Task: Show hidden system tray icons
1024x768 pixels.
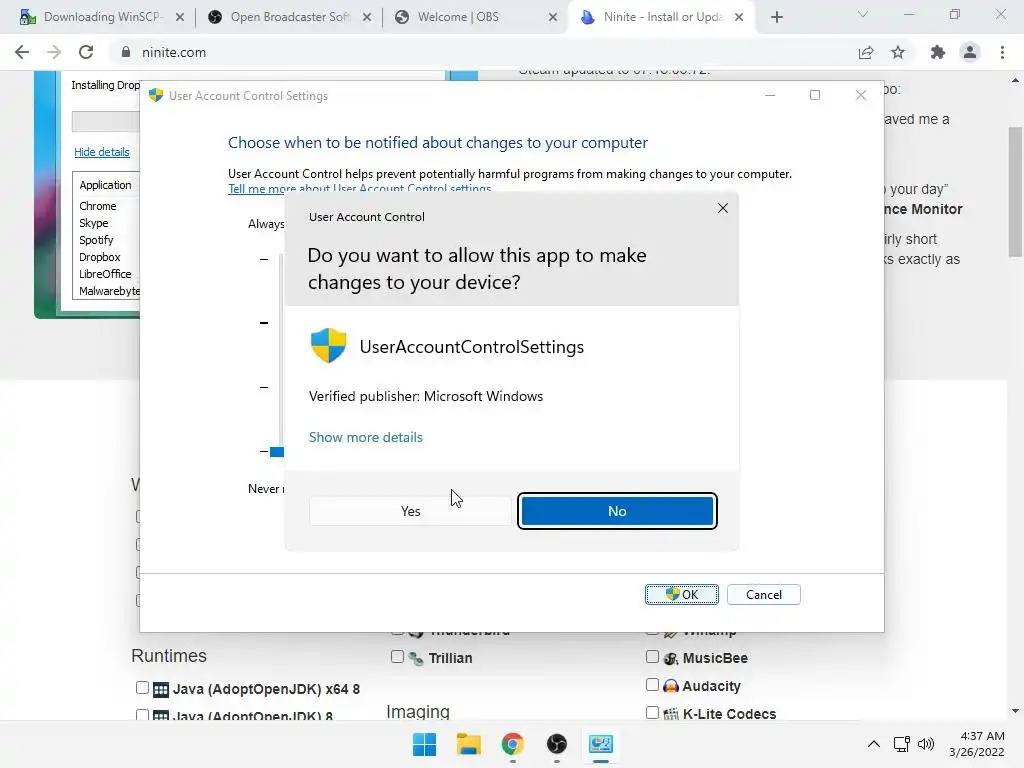Action: coord(874,744)
